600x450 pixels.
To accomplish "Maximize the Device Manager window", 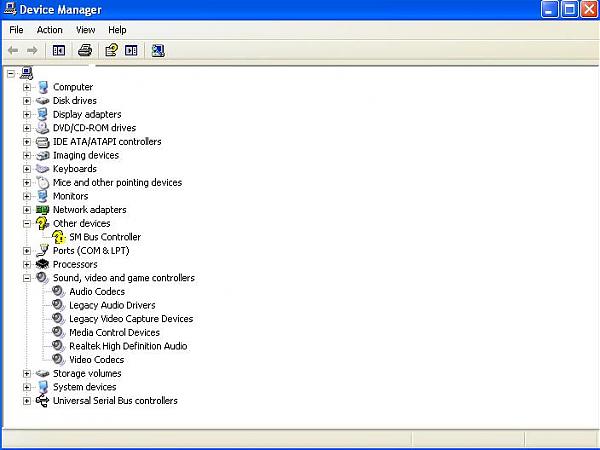I will (569, 9).
